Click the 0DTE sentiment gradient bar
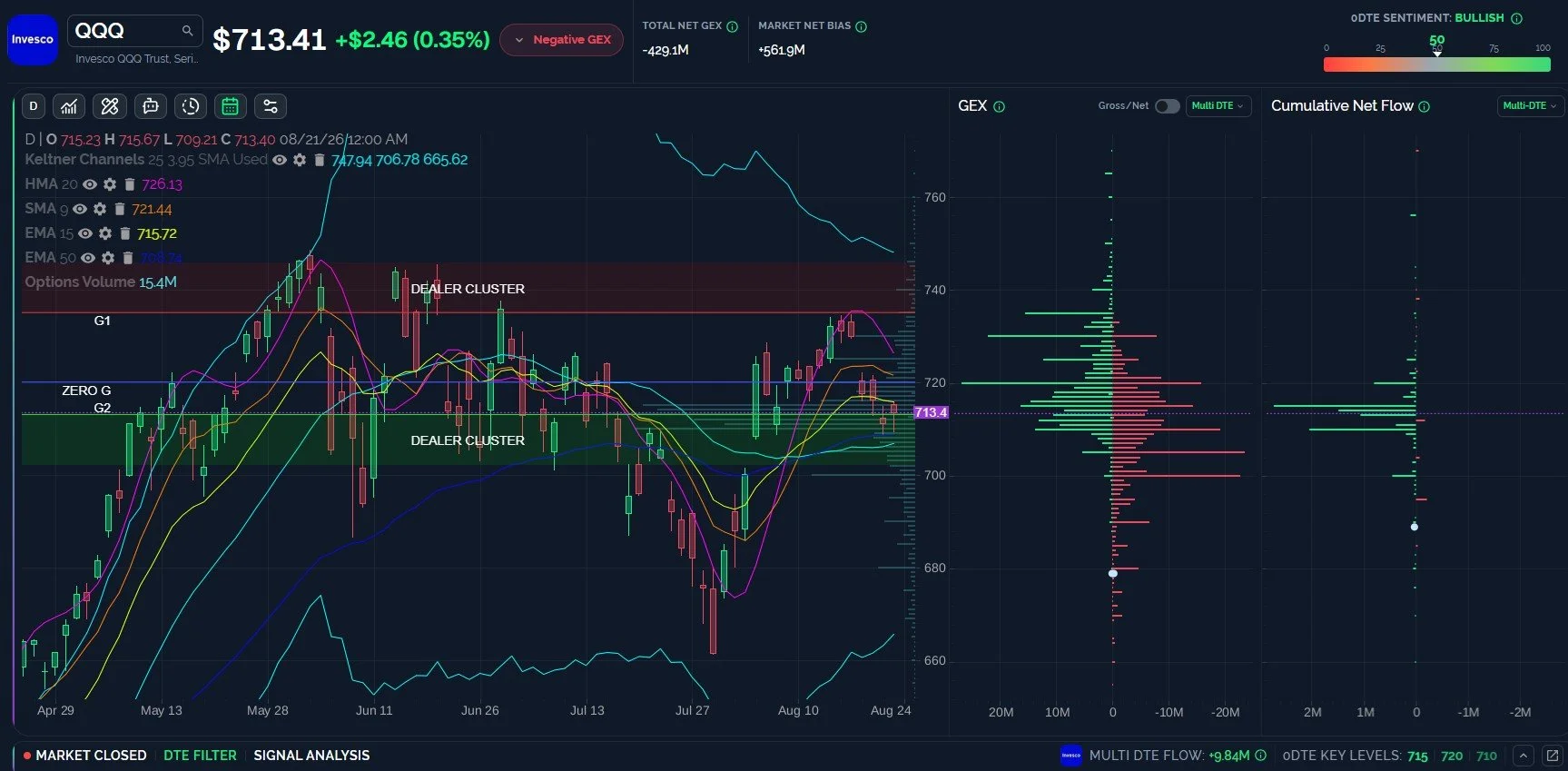The width and height of the screenshot is (1568, 771). [1436, 64]
